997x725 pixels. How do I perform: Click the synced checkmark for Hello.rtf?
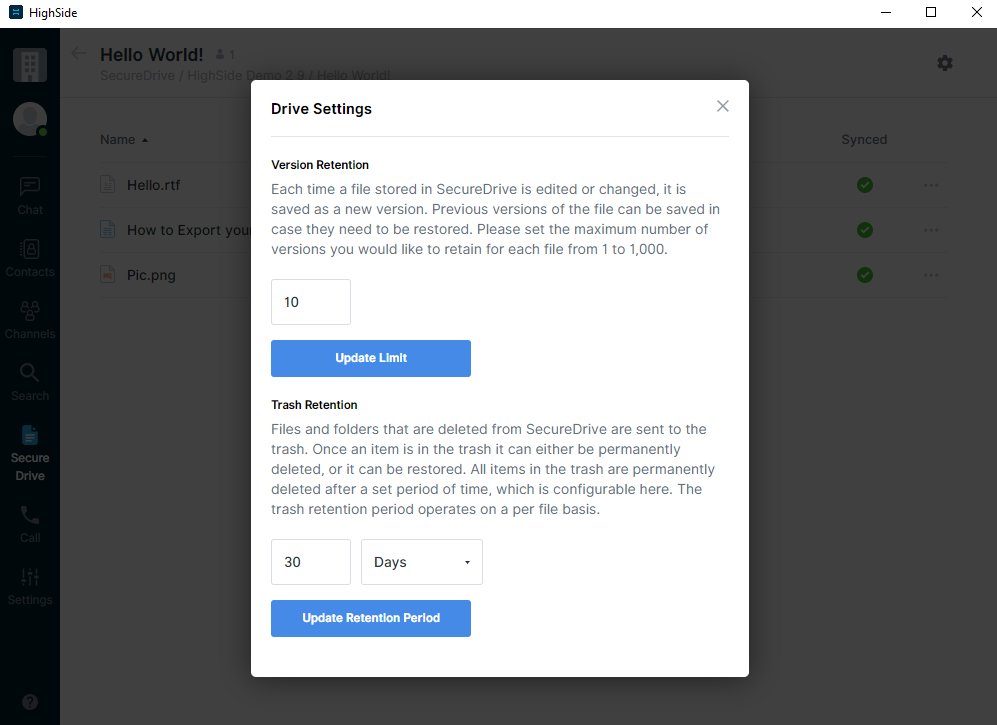click(x=865, y=185)
